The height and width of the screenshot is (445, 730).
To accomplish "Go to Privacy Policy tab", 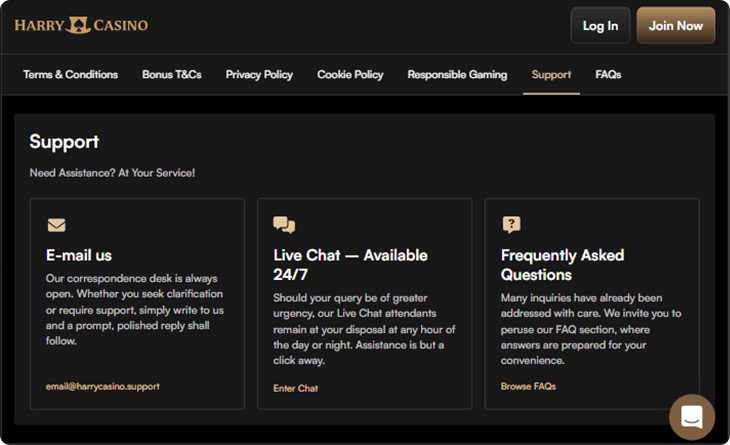I will point(259,74).
